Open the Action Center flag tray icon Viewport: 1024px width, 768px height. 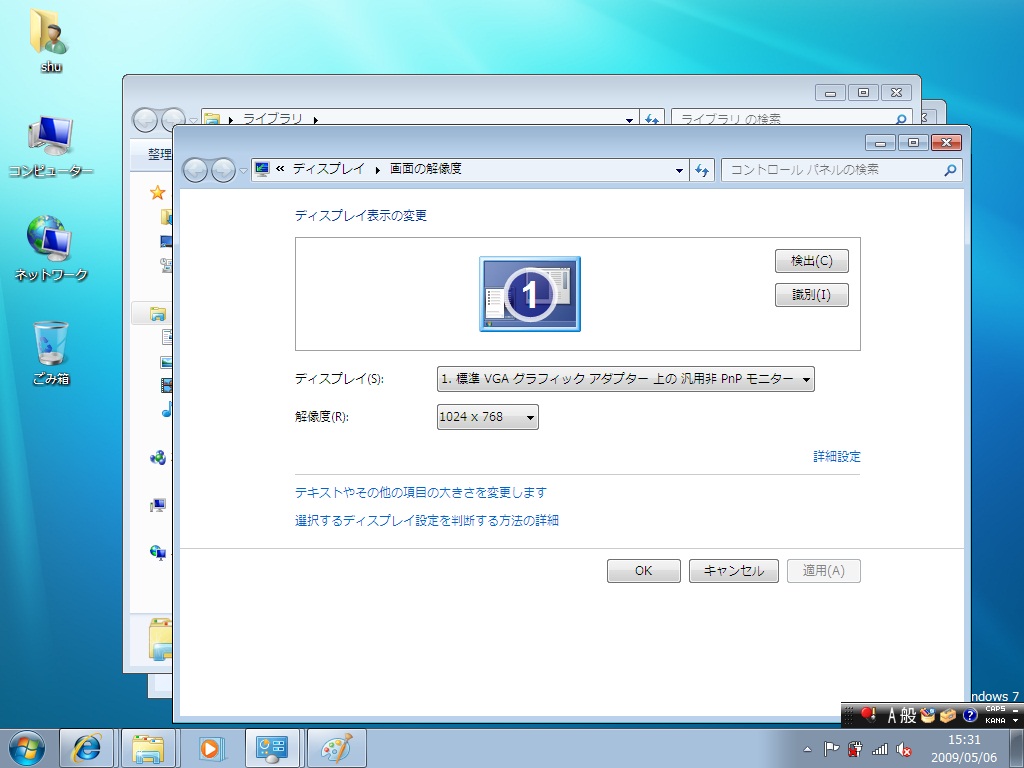831,749
